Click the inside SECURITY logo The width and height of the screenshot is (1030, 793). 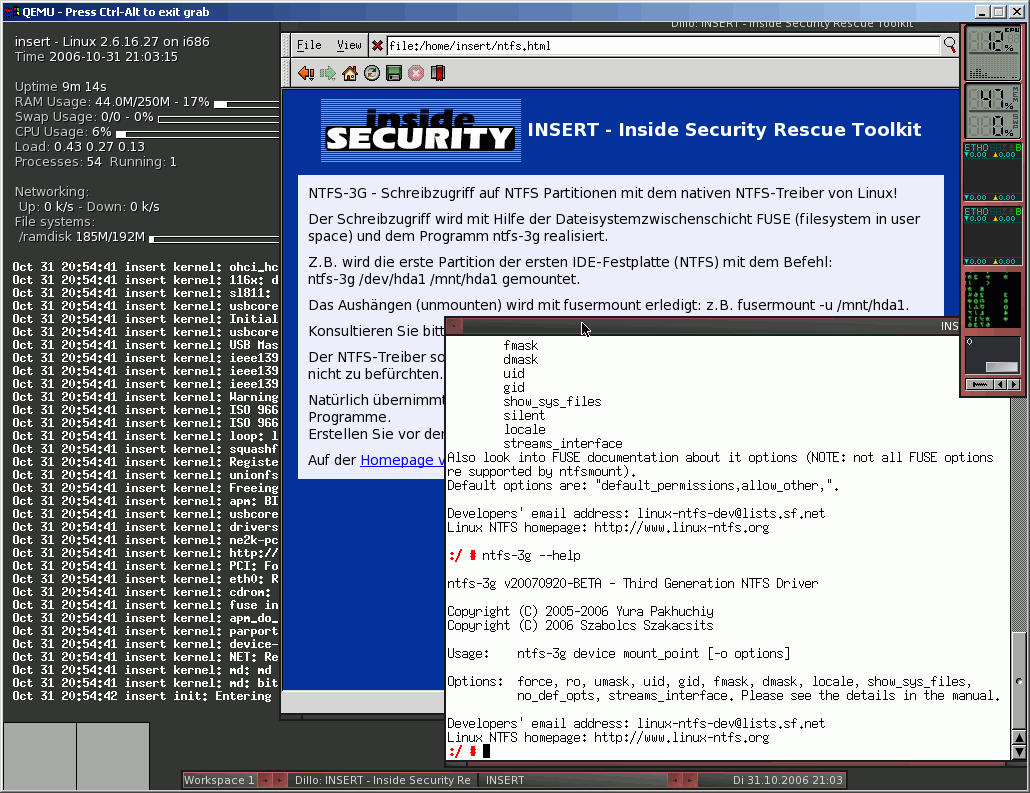420,130
